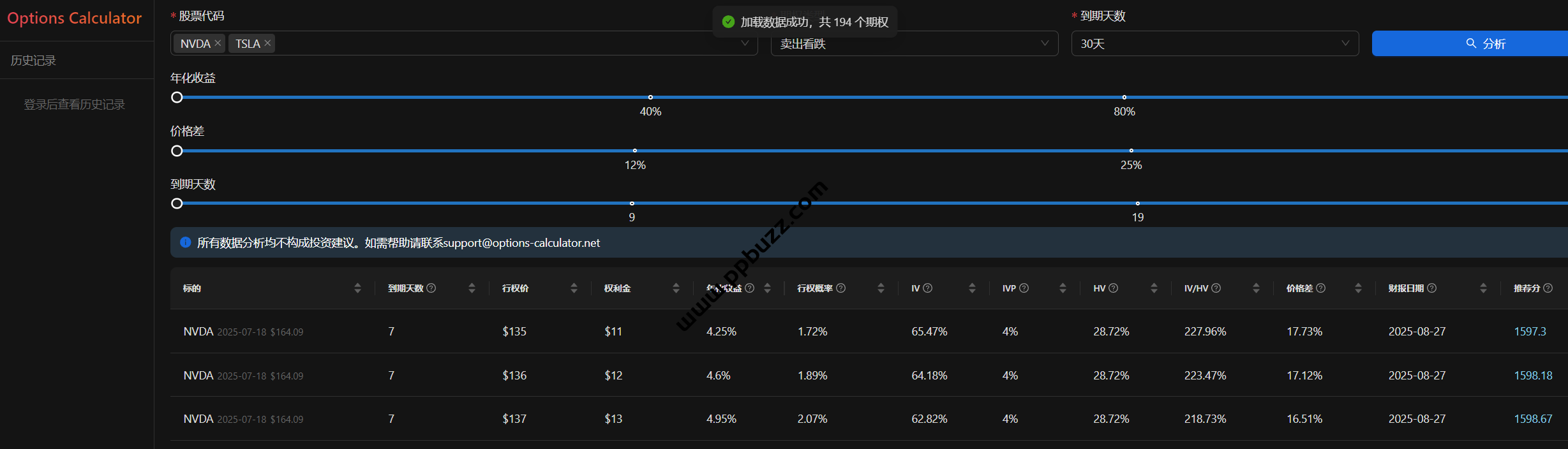
Task: Open the 推荐分 column help icon
Action: click(1548, 288)
